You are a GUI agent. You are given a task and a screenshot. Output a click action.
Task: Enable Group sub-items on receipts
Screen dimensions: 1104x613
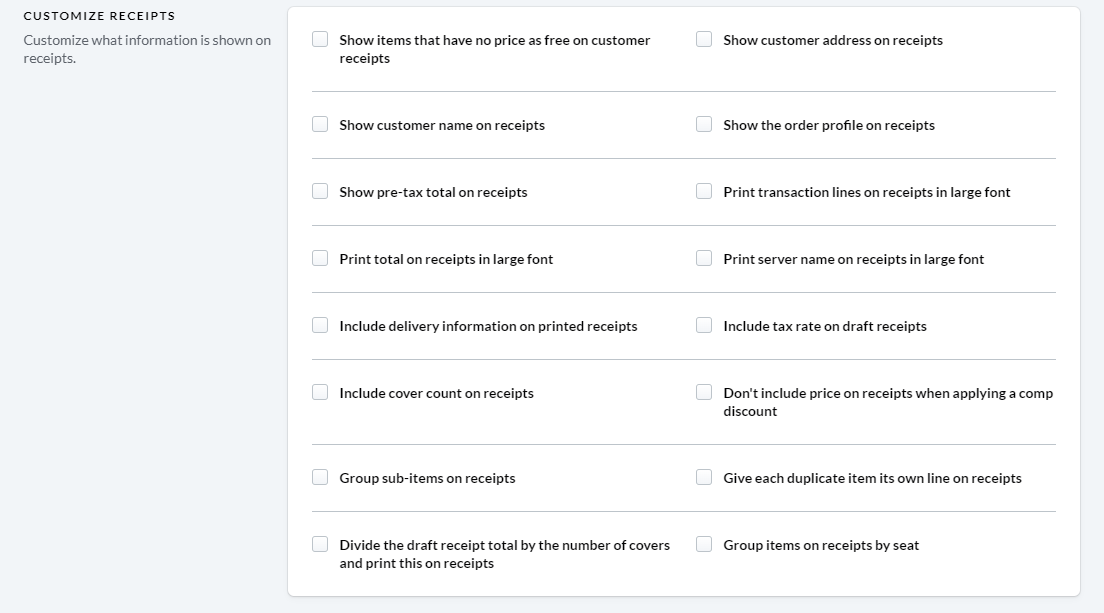click(320, 477)
